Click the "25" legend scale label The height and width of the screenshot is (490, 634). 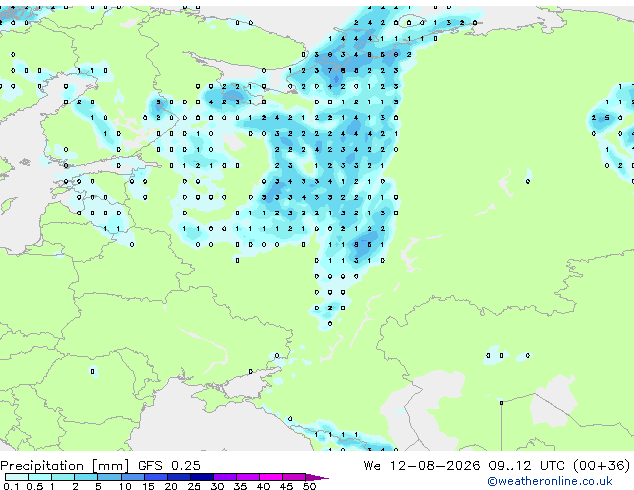(194, 486)
